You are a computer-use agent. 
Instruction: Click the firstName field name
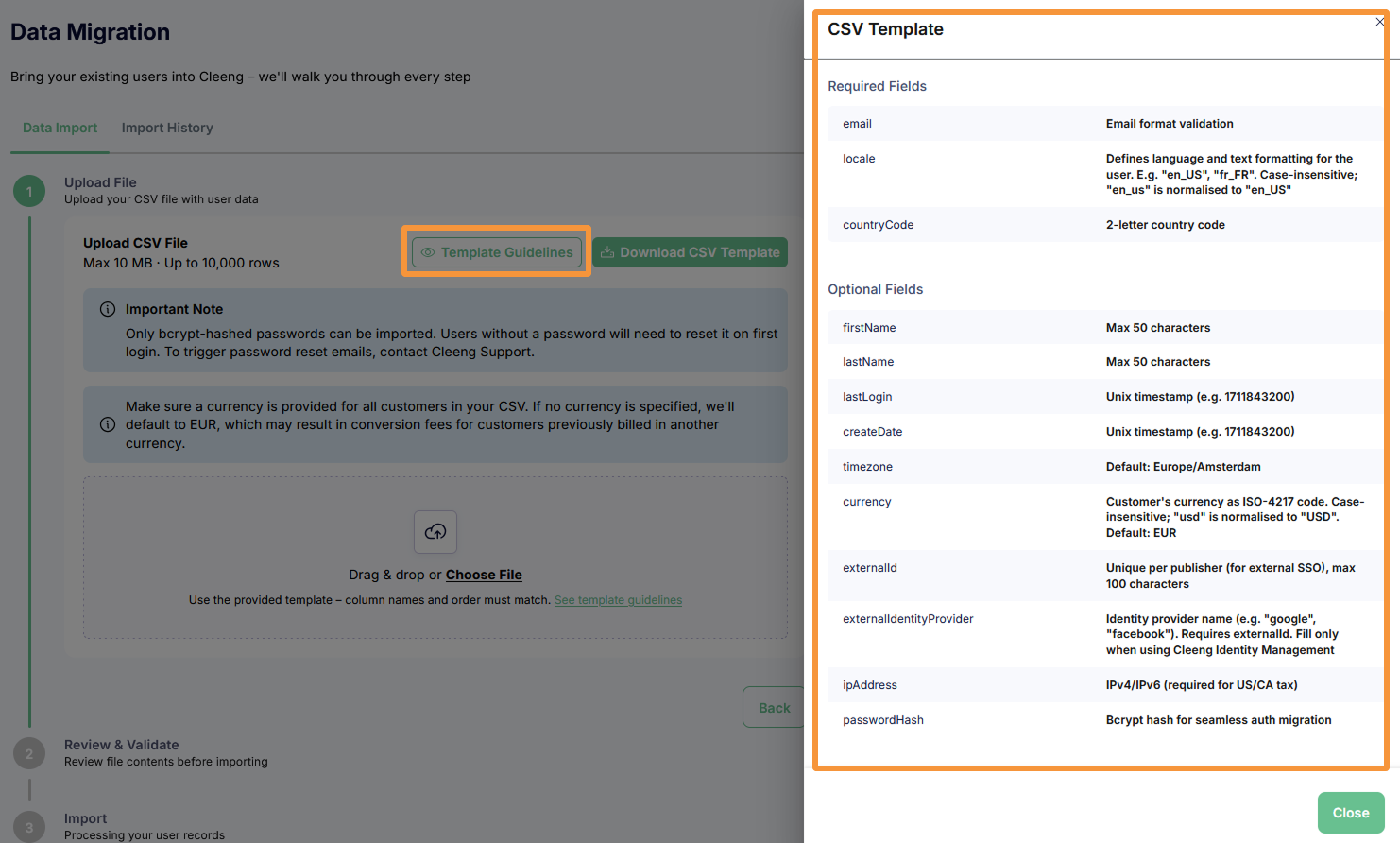869,328
